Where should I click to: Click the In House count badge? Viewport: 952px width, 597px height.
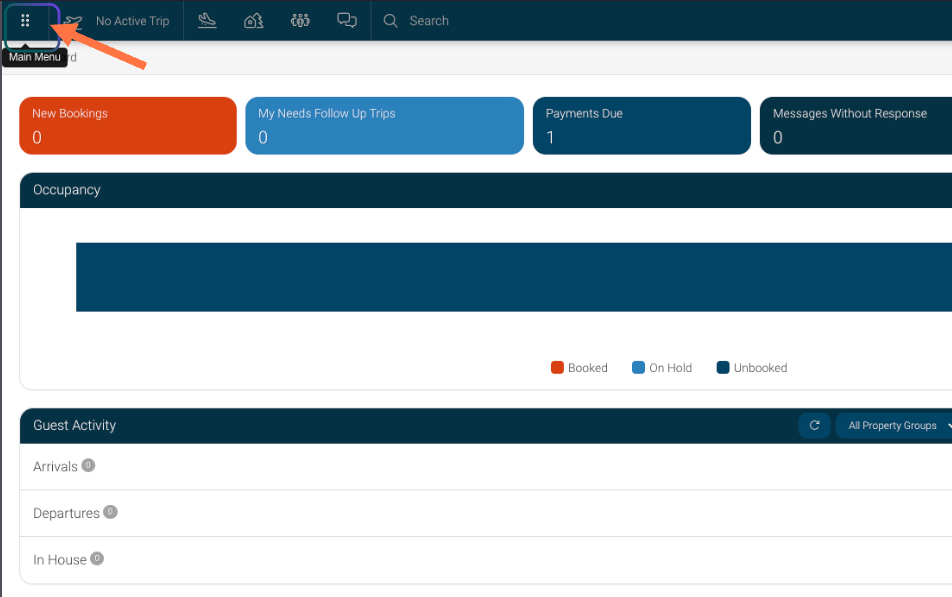97,558
